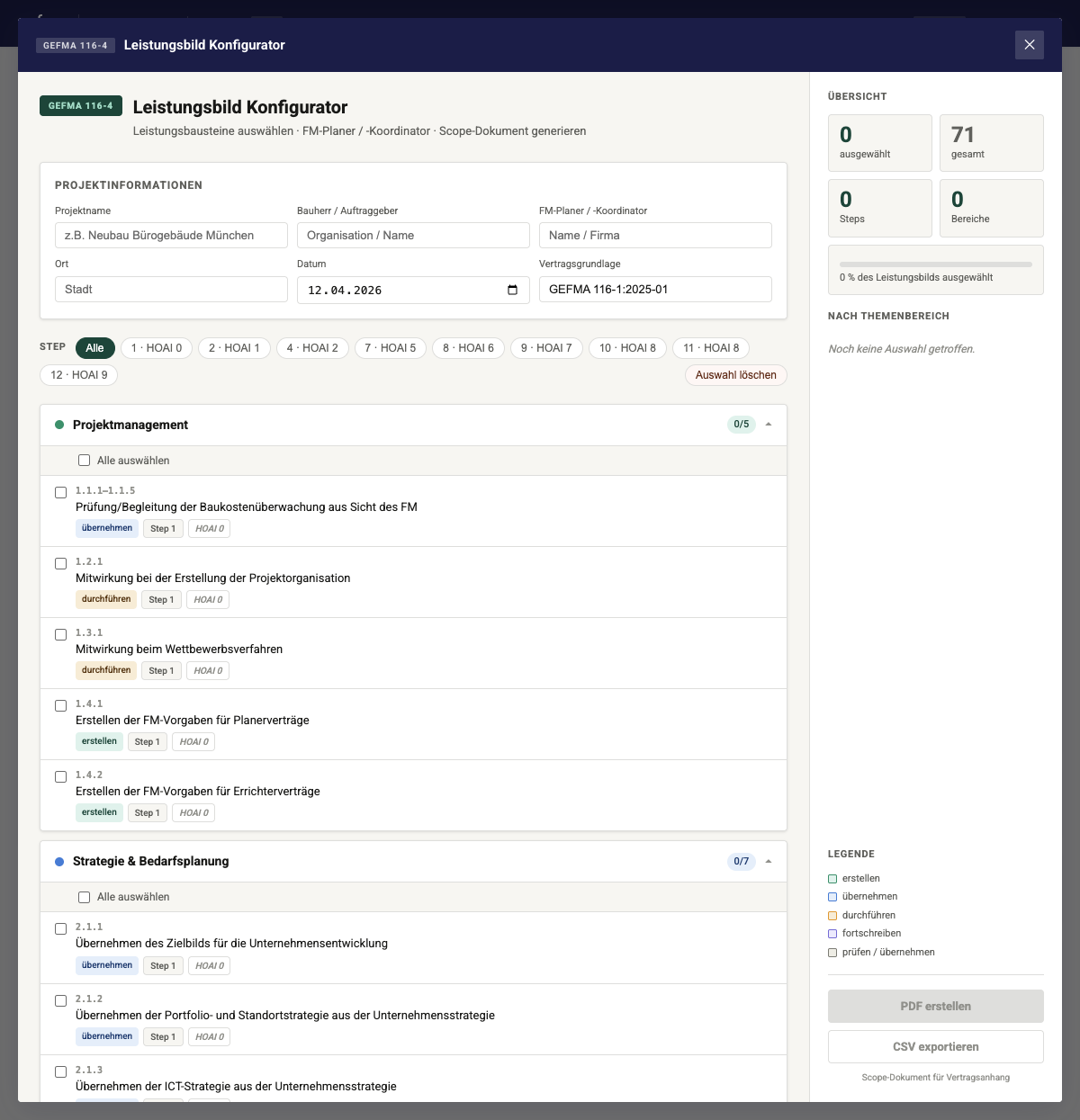The image size is (1080, 1120).
Task: Click the Vertragsgrundlage field
Action: (x=655, y=290)
